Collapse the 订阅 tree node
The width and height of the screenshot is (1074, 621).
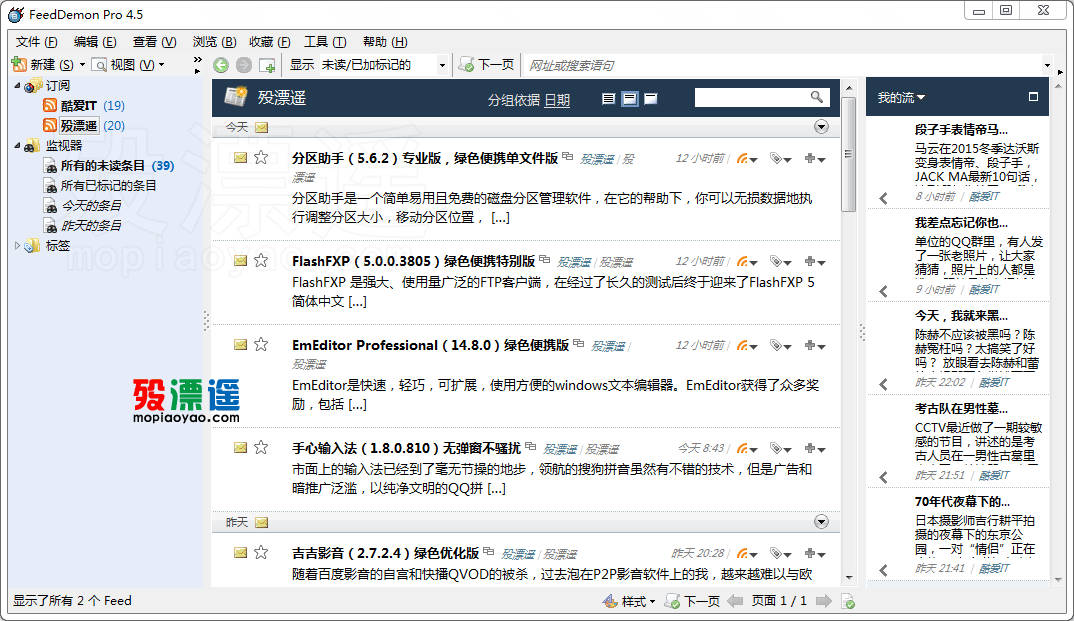(17, 86)
